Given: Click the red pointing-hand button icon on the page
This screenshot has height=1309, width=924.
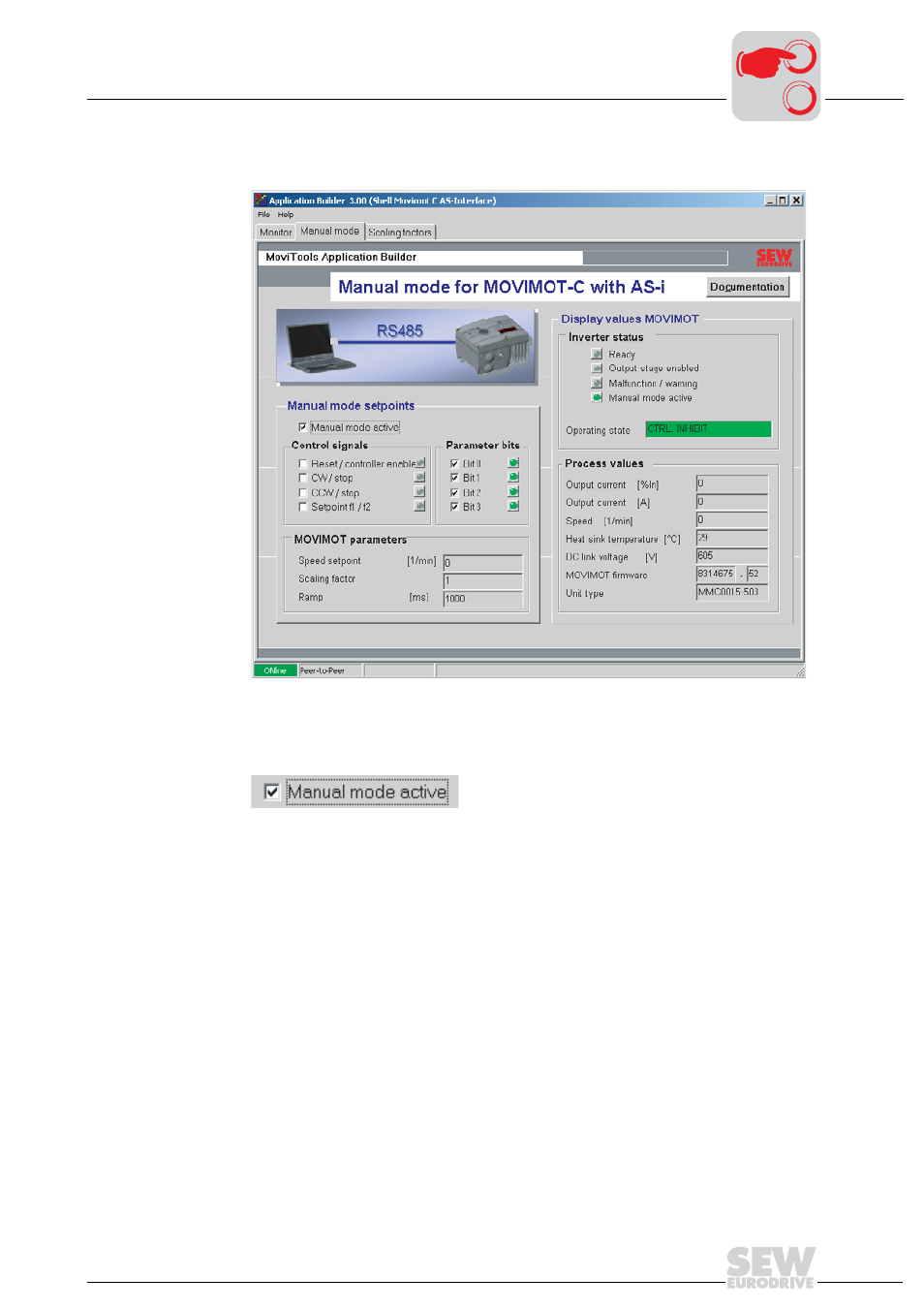Looking at the screenshot, I should [777, 76].
